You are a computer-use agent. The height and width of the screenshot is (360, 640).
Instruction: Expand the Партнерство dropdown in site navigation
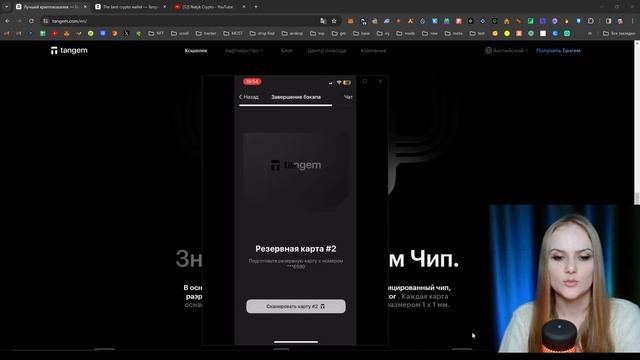pos(244,51)
